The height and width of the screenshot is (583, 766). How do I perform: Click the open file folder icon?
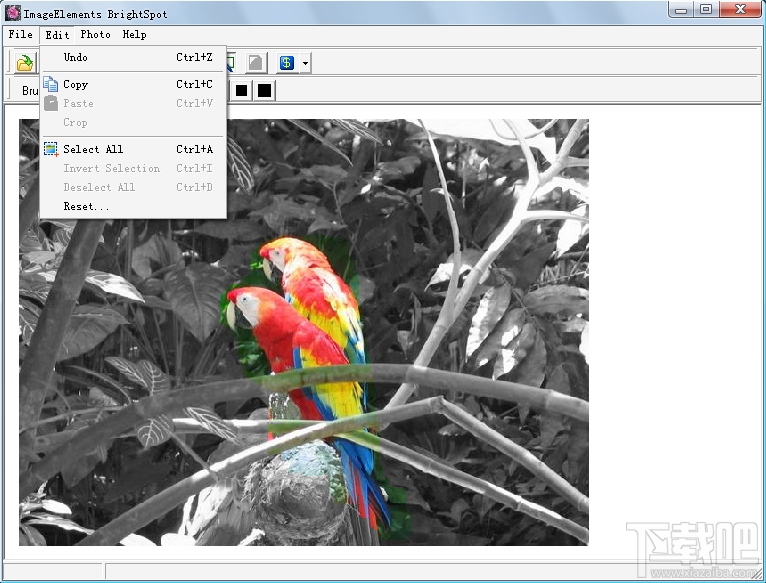pos(24,63)
